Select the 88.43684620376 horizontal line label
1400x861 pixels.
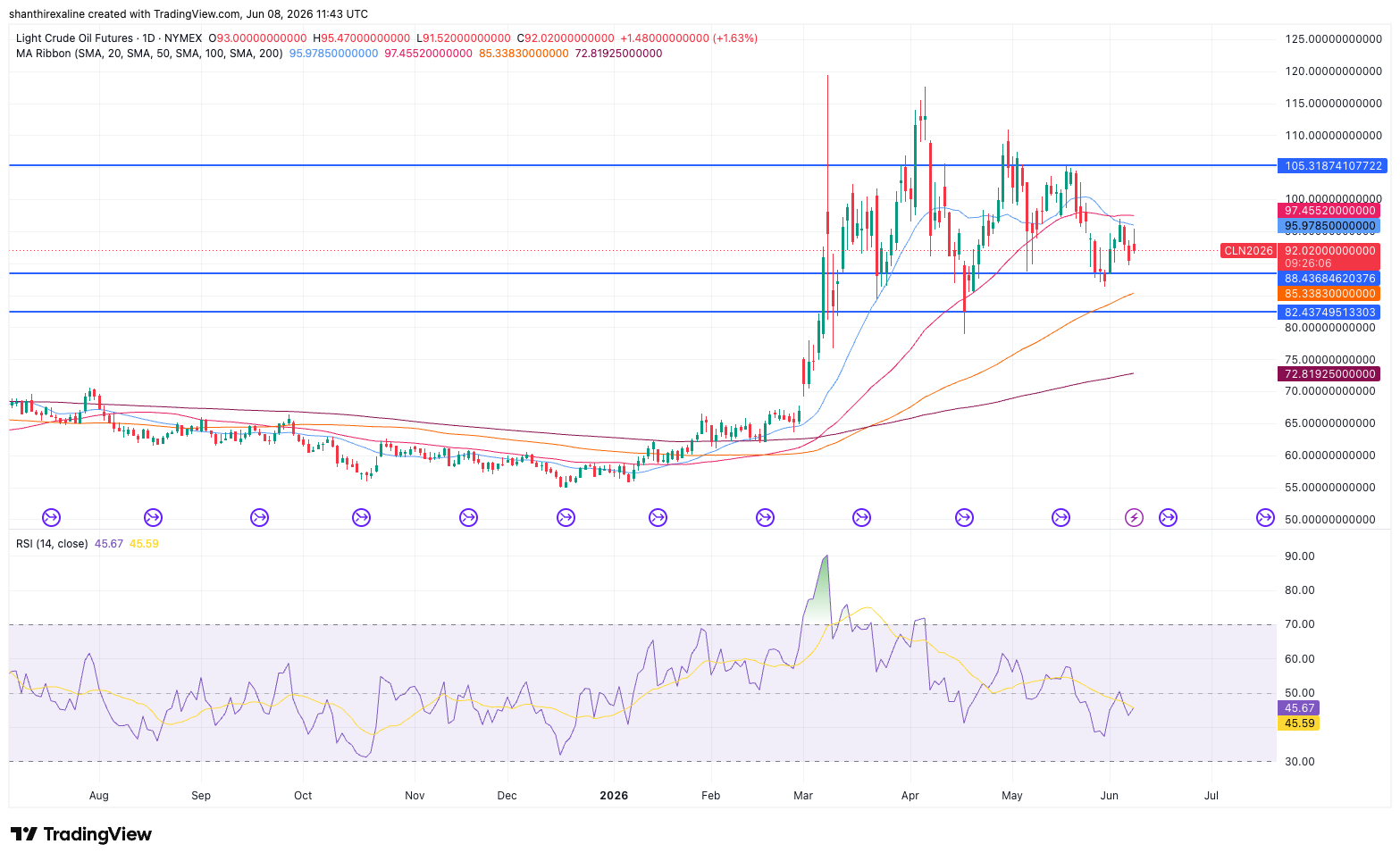coord(1329,279)
